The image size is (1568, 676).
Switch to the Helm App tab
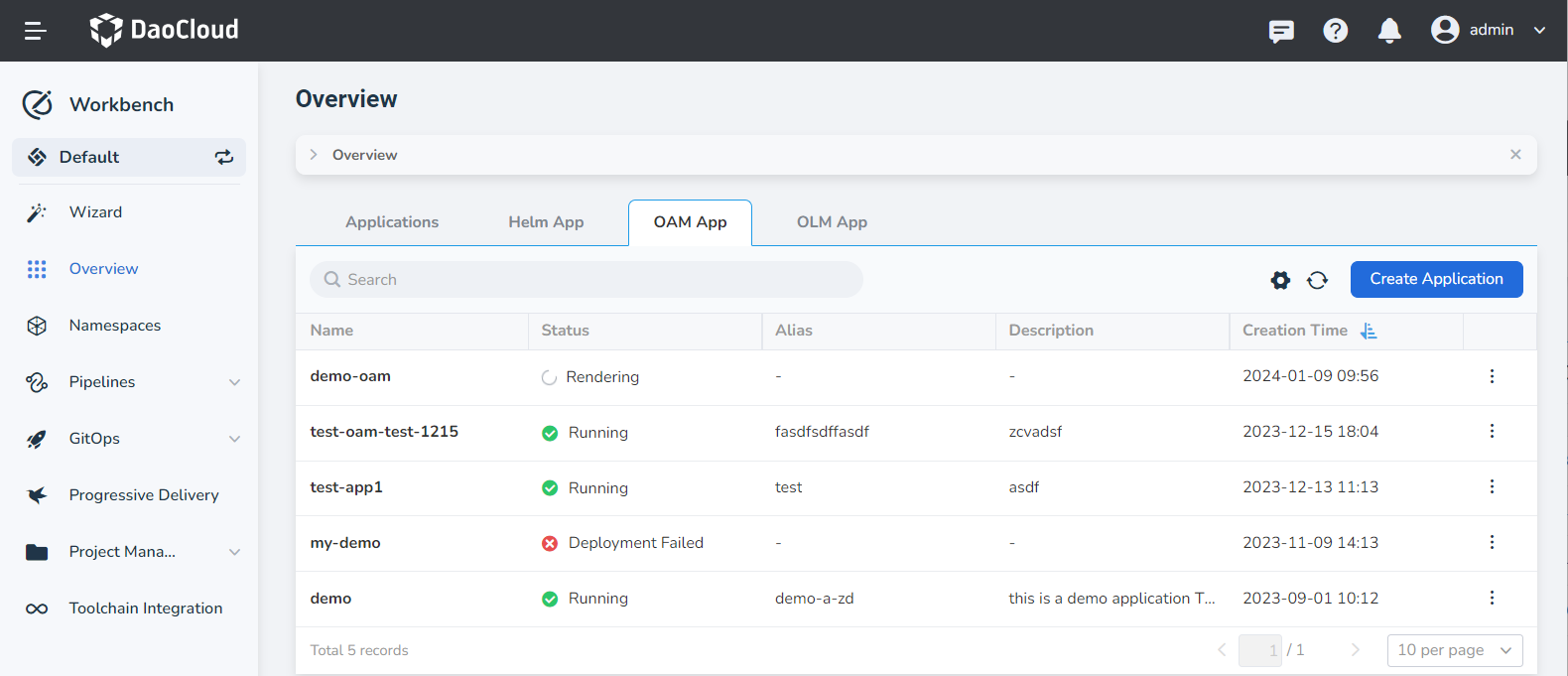[546, 222]
